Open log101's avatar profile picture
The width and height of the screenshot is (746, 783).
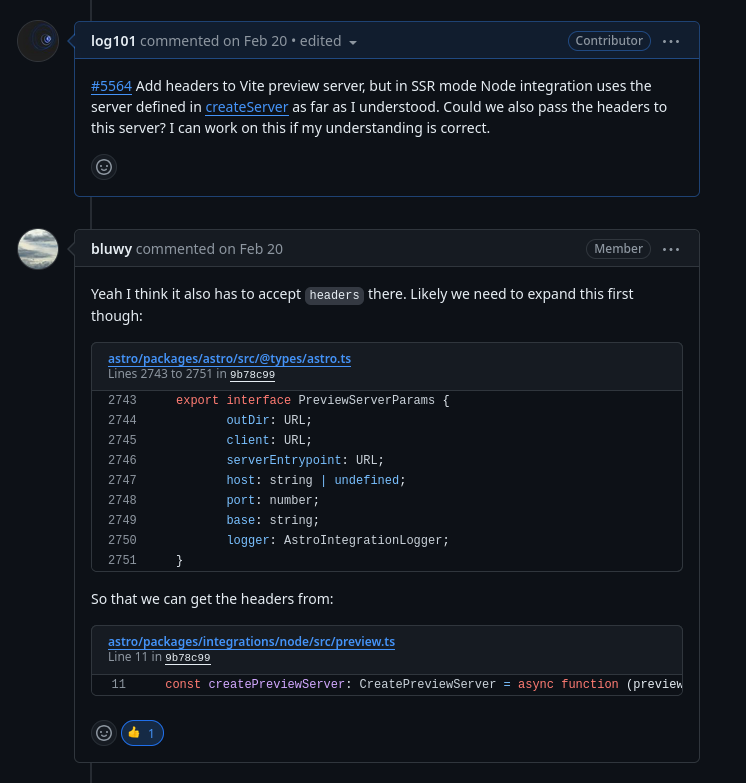click(38, 41)
